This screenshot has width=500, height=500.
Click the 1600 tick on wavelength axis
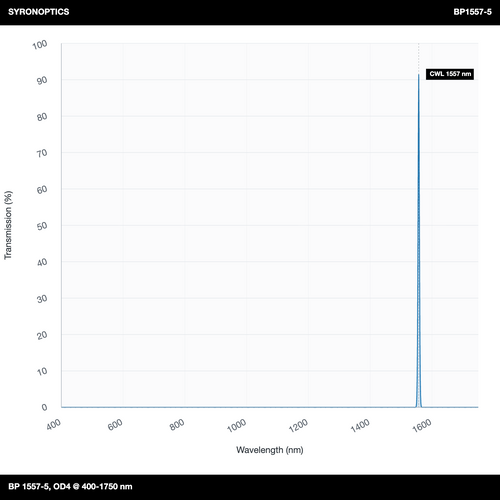pyautogui.click(x=422, y=425)
